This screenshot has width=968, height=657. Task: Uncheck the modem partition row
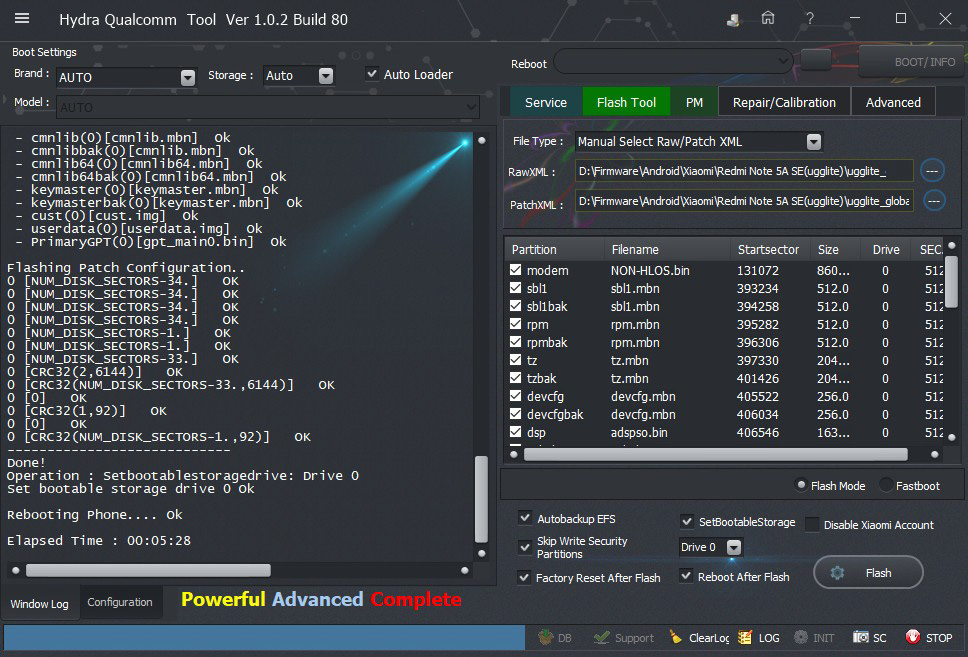tap(516, 270)
